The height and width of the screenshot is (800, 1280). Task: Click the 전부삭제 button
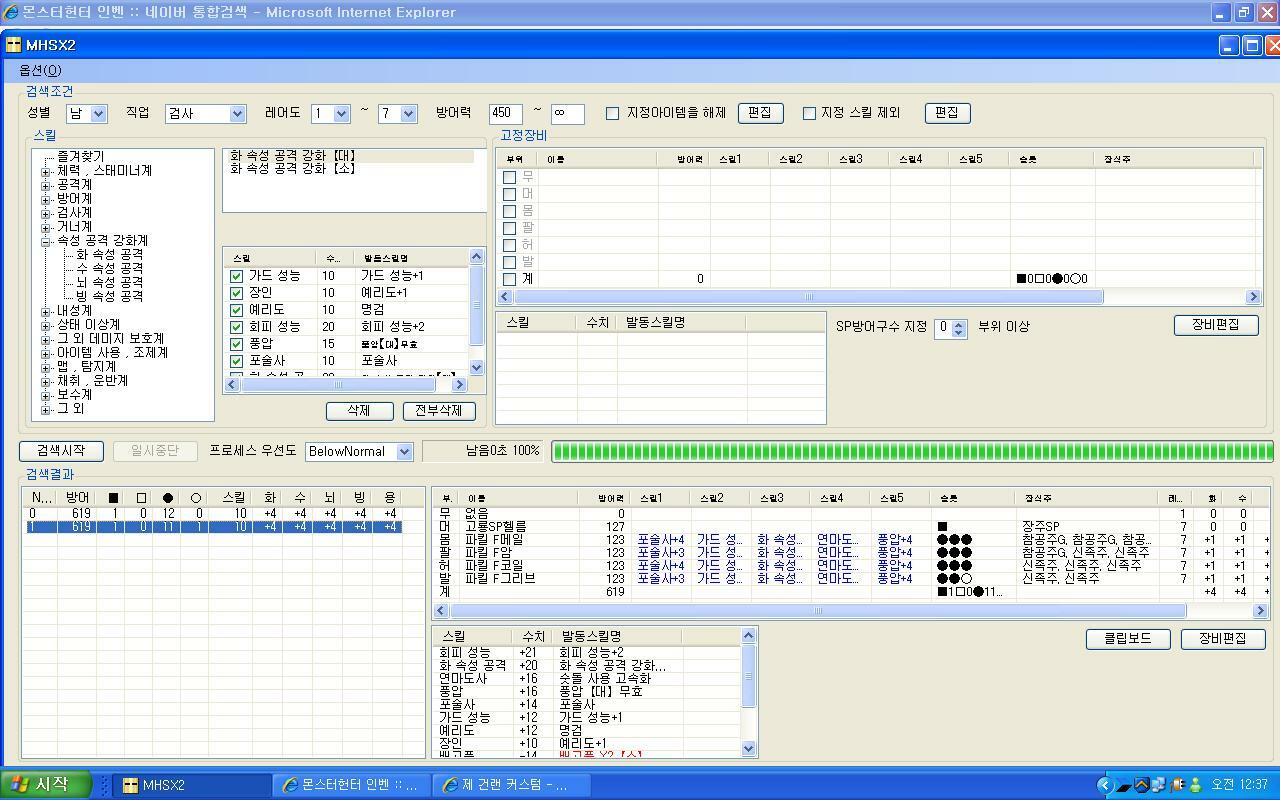pos(439,411)
